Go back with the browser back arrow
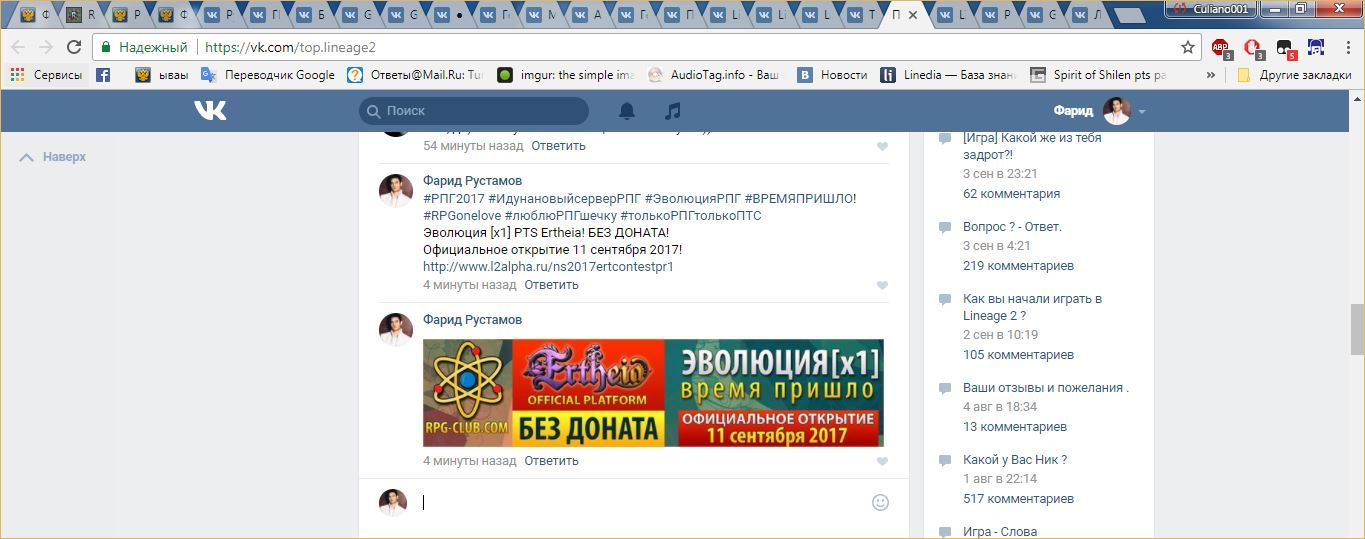This screenshot has width=1365, height=539. click(x=18, y=47)
